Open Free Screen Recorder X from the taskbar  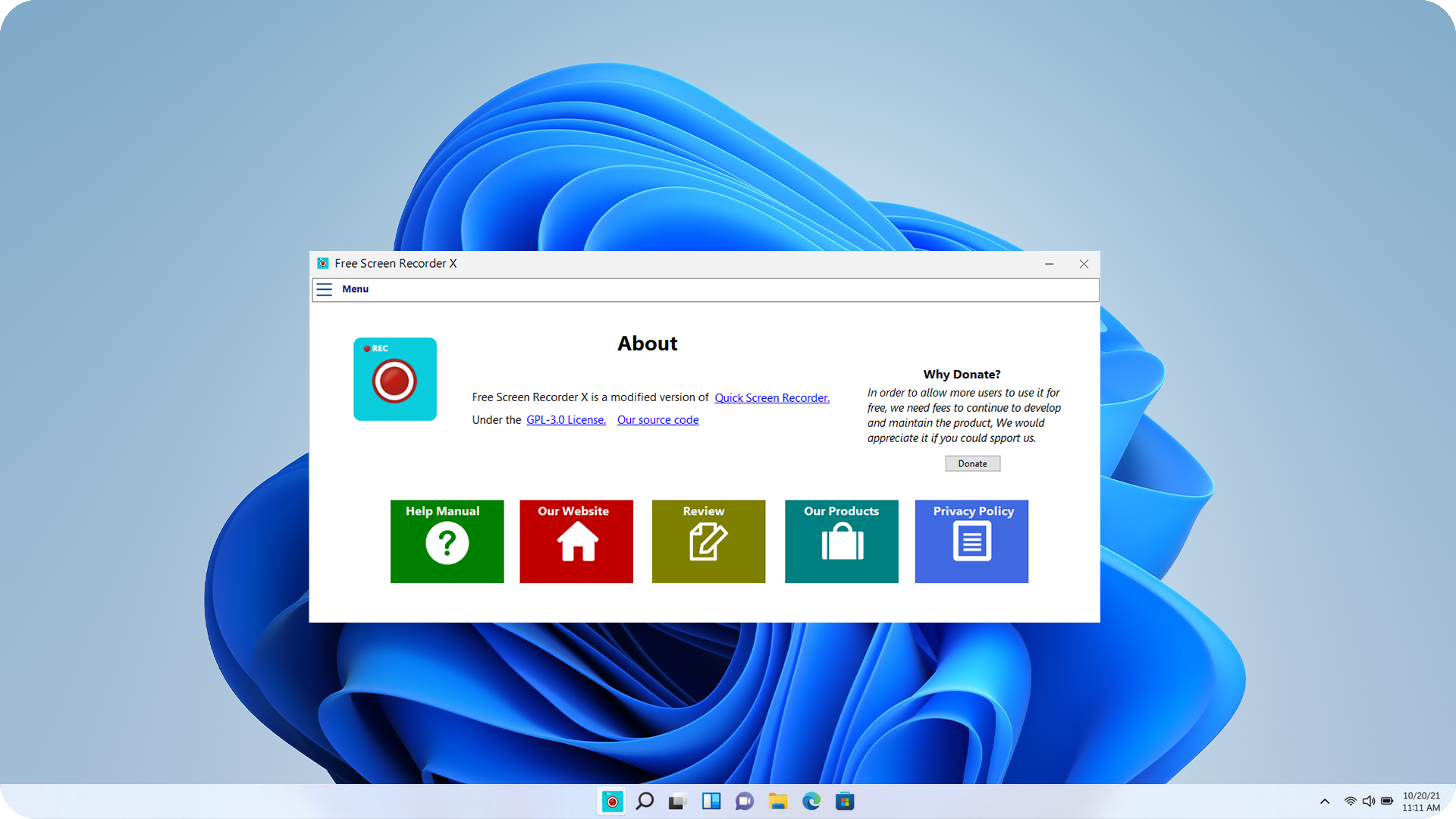[611, 801]
